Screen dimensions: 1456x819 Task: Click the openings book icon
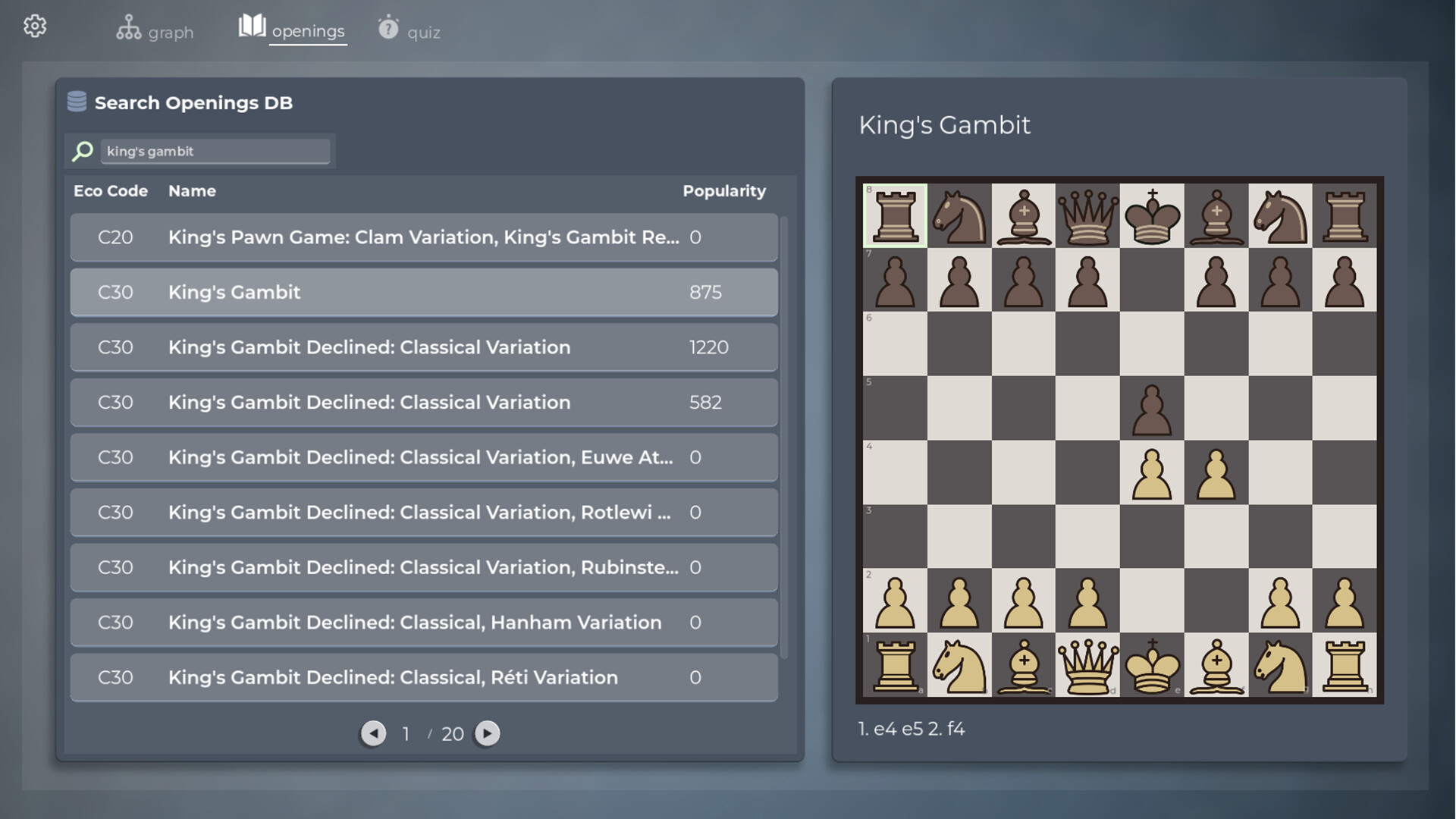pos(252,25)
